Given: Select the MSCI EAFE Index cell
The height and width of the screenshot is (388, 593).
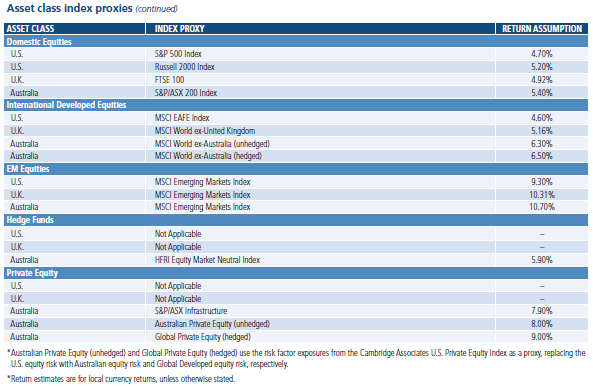Looking at the screenshot, I should coord(320,118).
